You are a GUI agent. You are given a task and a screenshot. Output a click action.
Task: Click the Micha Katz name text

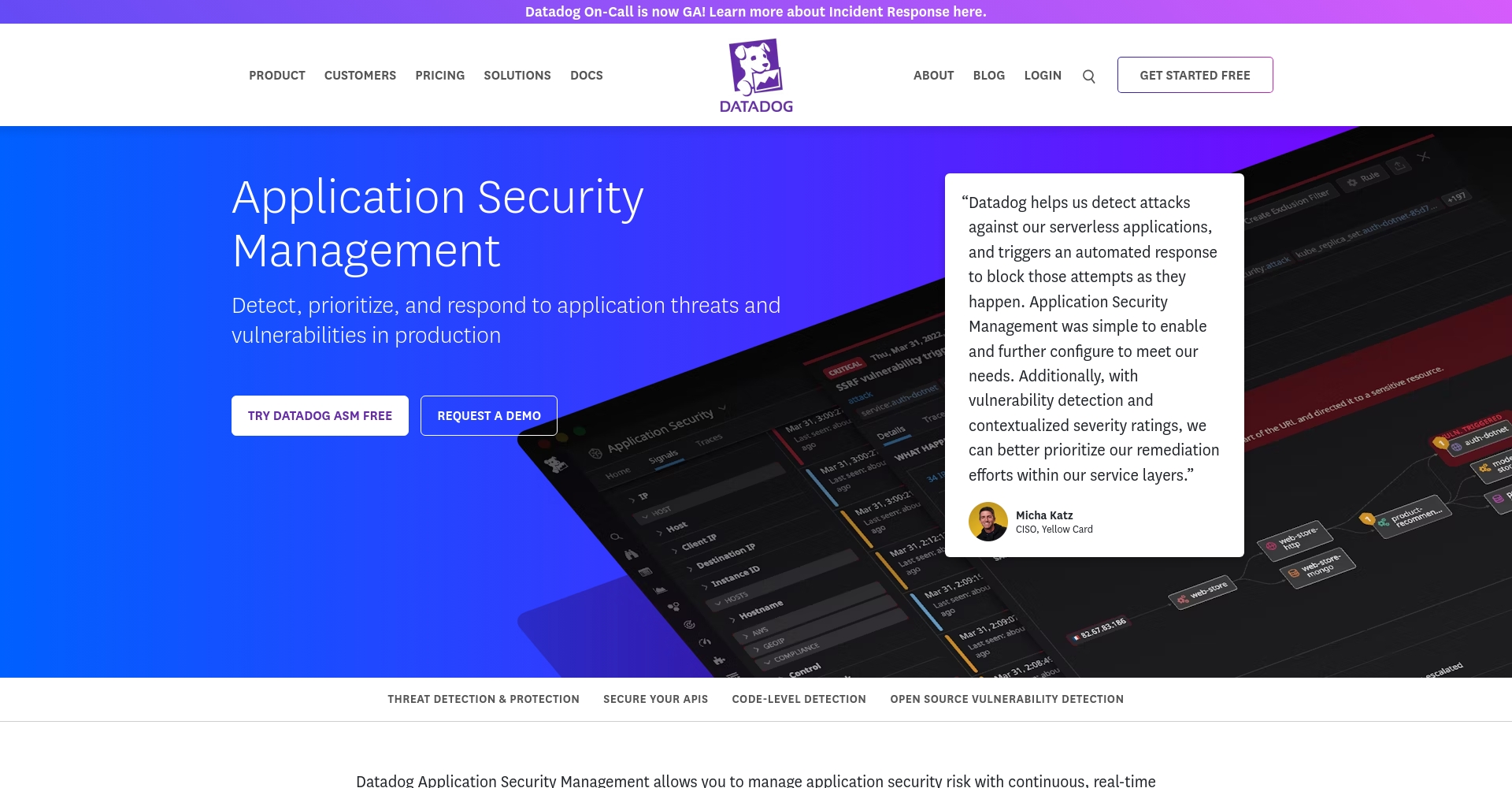(1044, 515)
